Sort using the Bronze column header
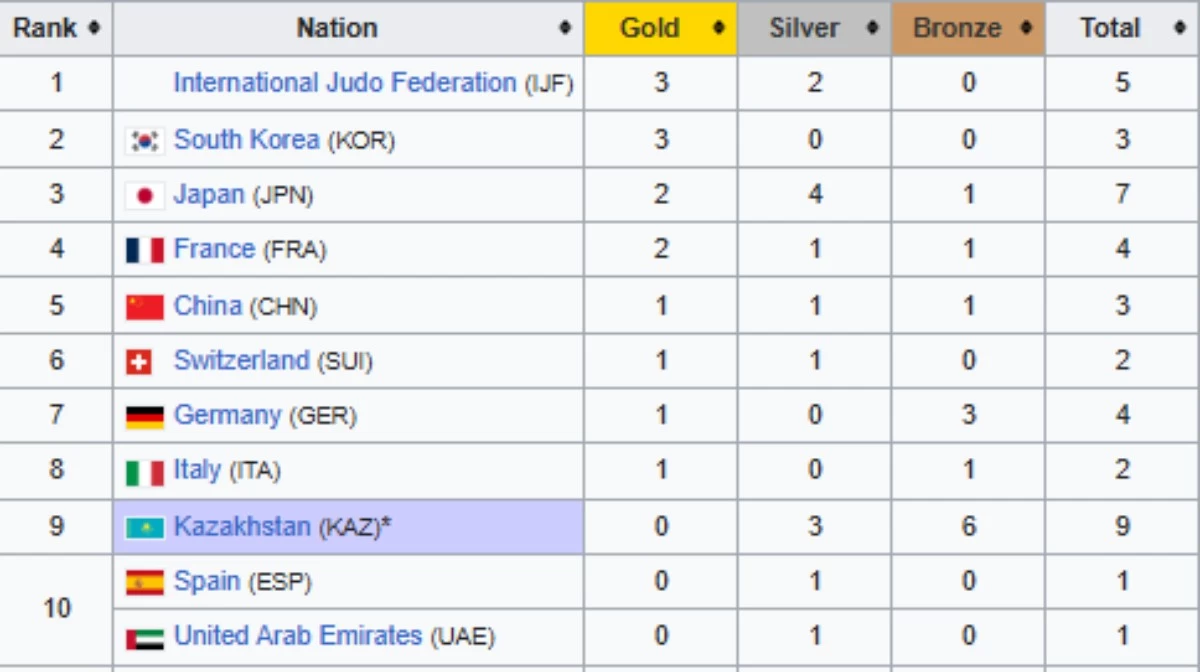Image resolution: width=1200 pixels, height=672 pixels. click(x=969, y=28)
